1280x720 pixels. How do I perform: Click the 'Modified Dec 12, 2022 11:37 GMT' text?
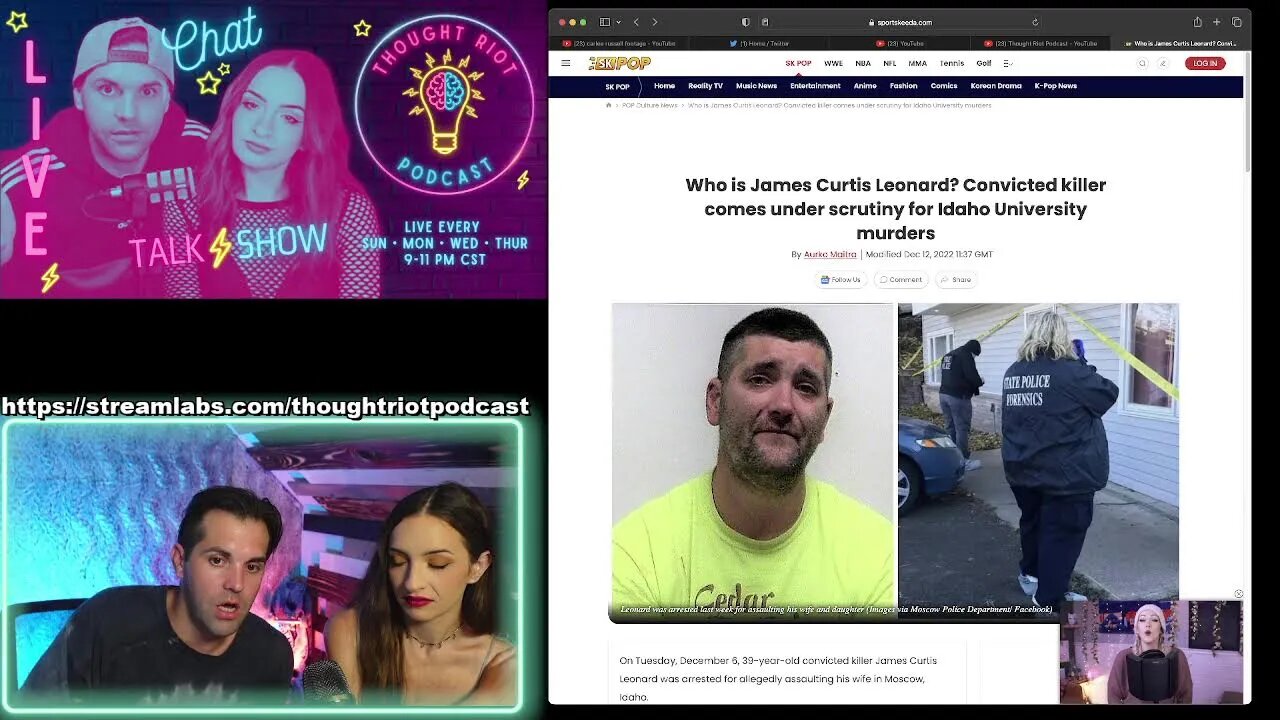click(929, 254)
